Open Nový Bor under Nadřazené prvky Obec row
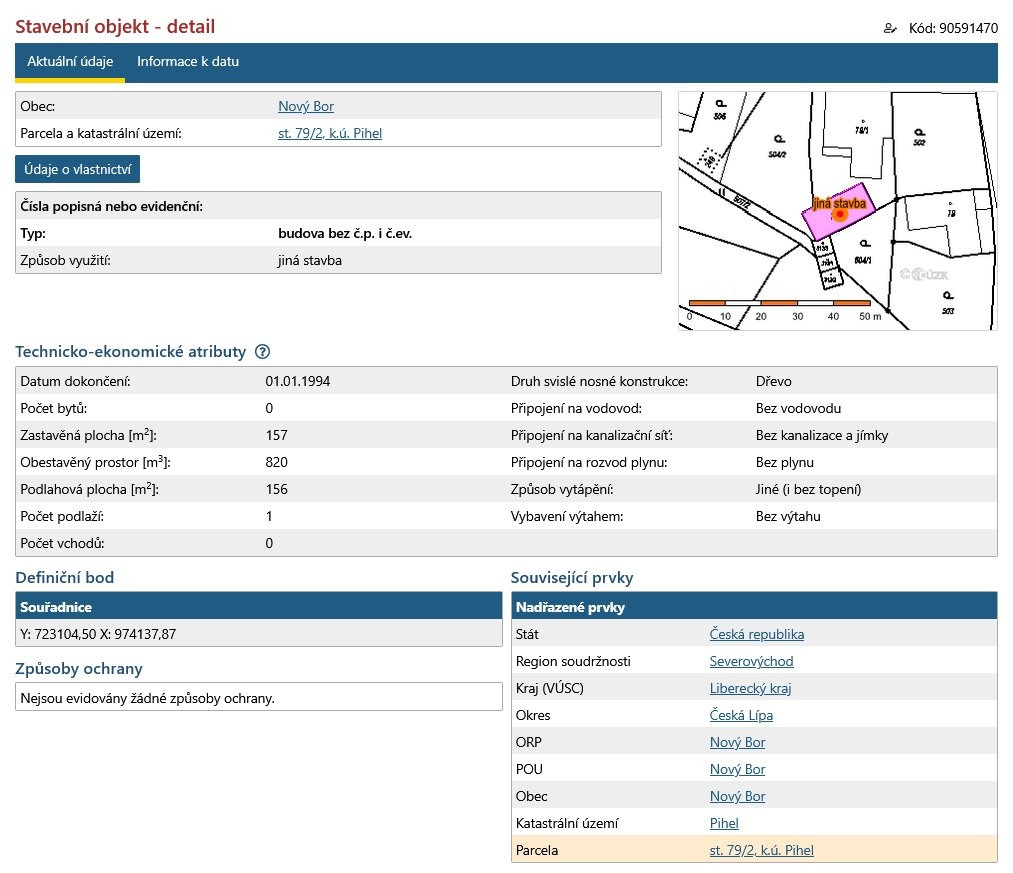Screen dimensions: 1013x873 [737, 796]
